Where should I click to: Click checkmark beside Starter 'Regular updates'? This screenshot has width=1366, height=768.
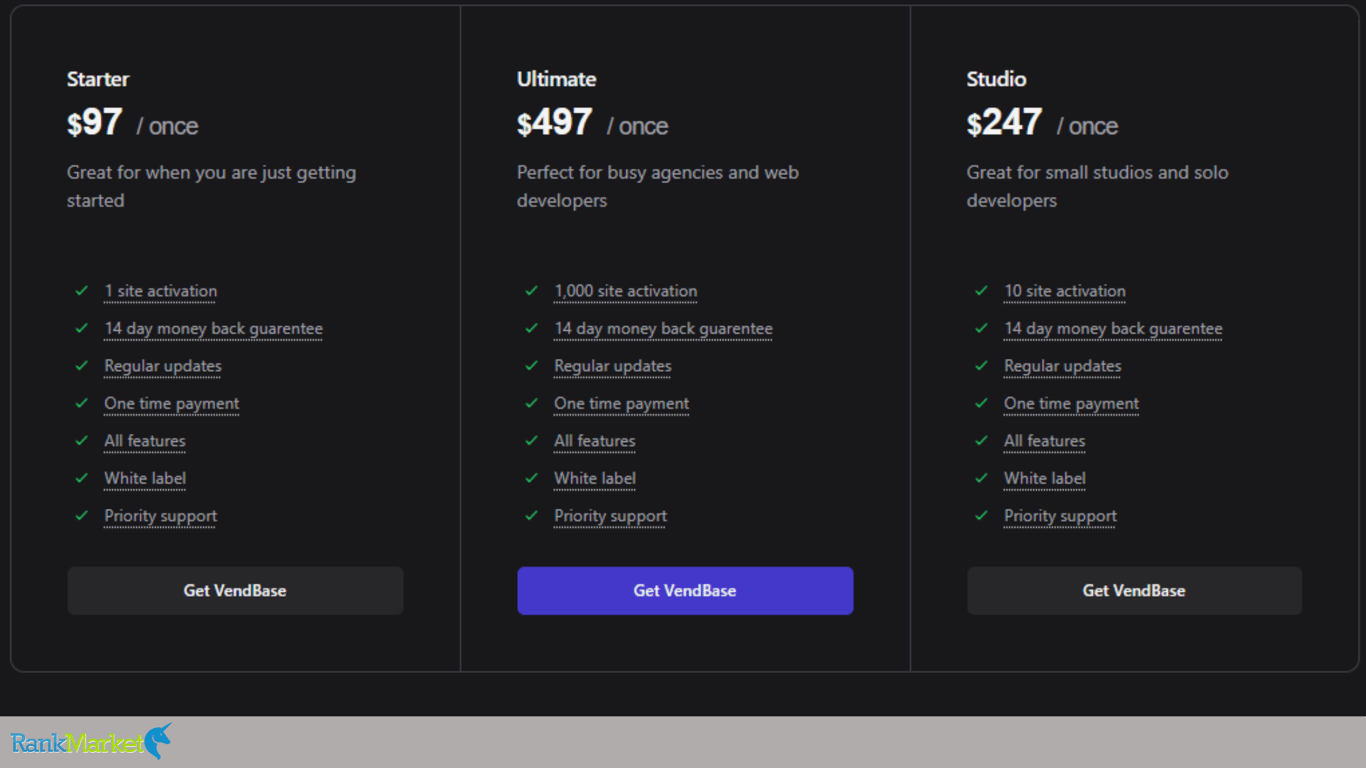click(82, 366)
